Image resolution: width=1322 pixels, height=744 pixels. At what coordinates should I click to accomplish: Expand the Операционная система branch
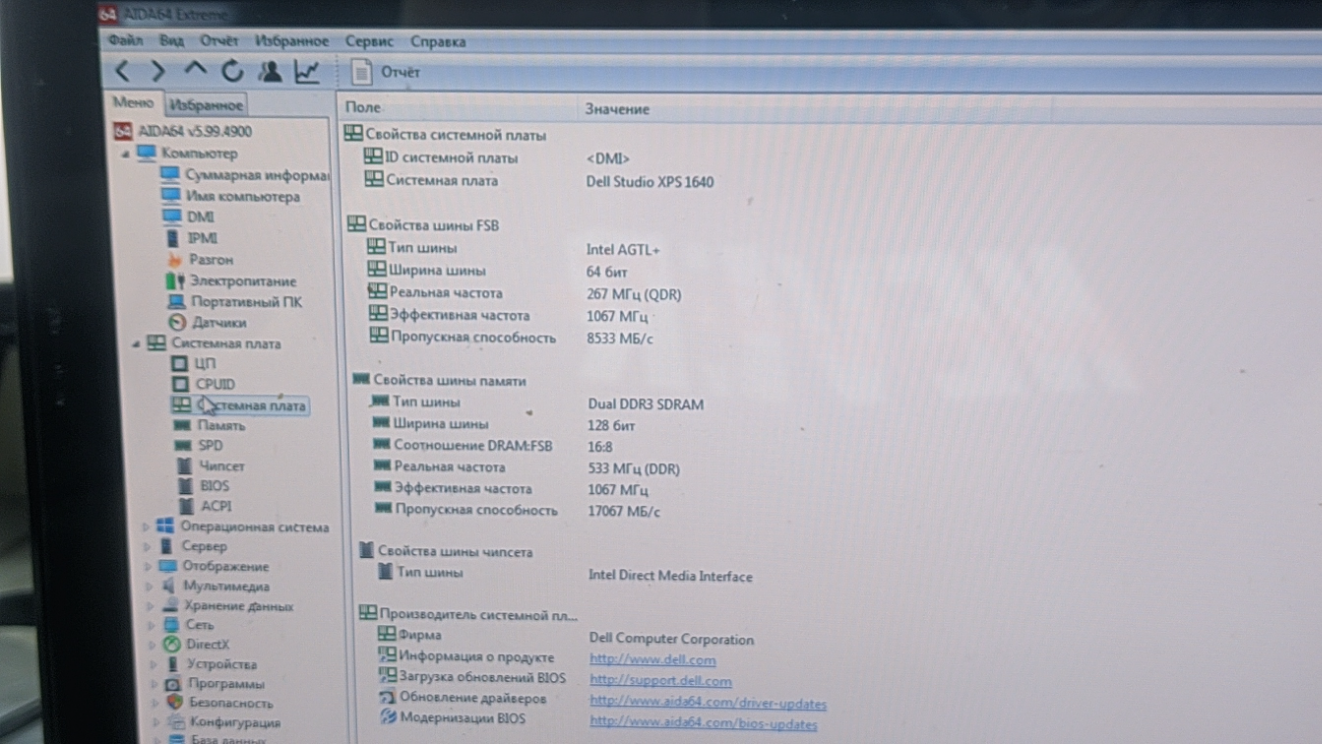pos(146,527)
